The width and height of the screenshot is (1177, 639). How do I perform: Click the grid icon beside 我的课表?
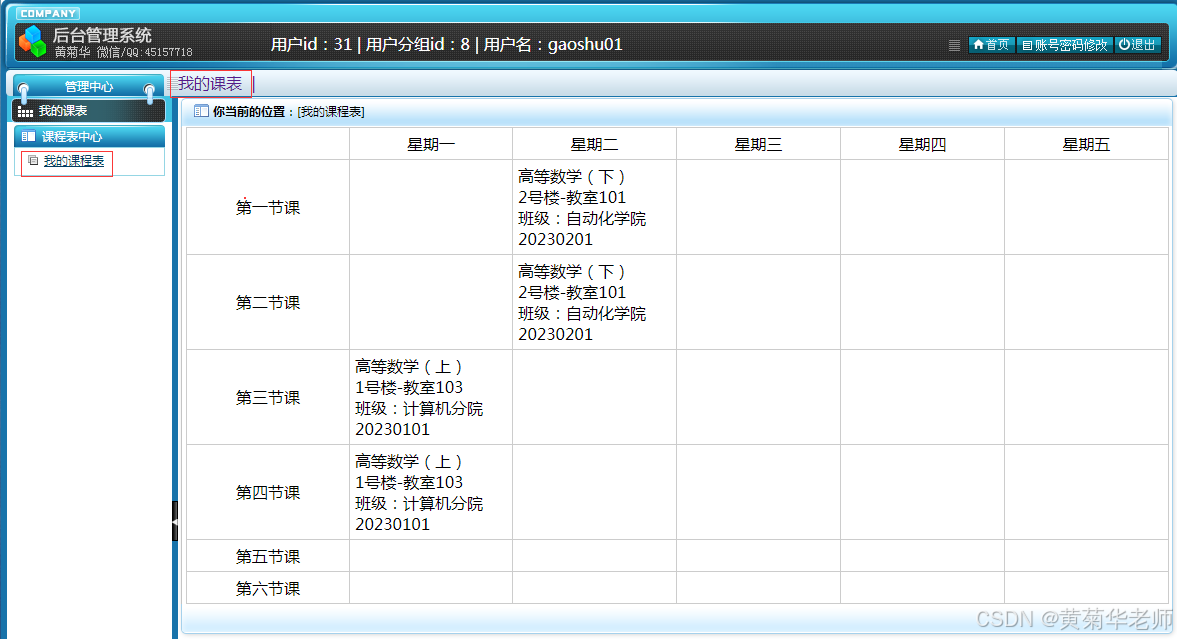pos(25,112)
